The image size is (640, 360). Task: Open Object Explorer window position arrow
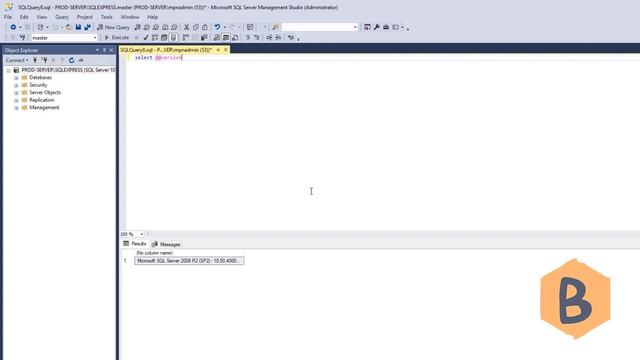(97, 50)
